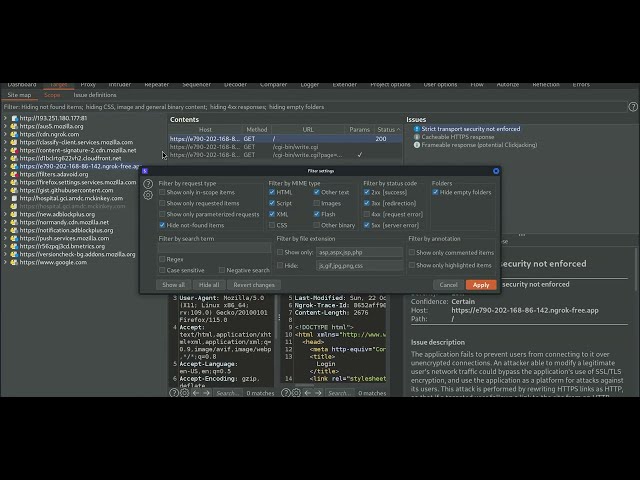Open request pane search settings gear
Screen dimensions: 640x480
184,393
